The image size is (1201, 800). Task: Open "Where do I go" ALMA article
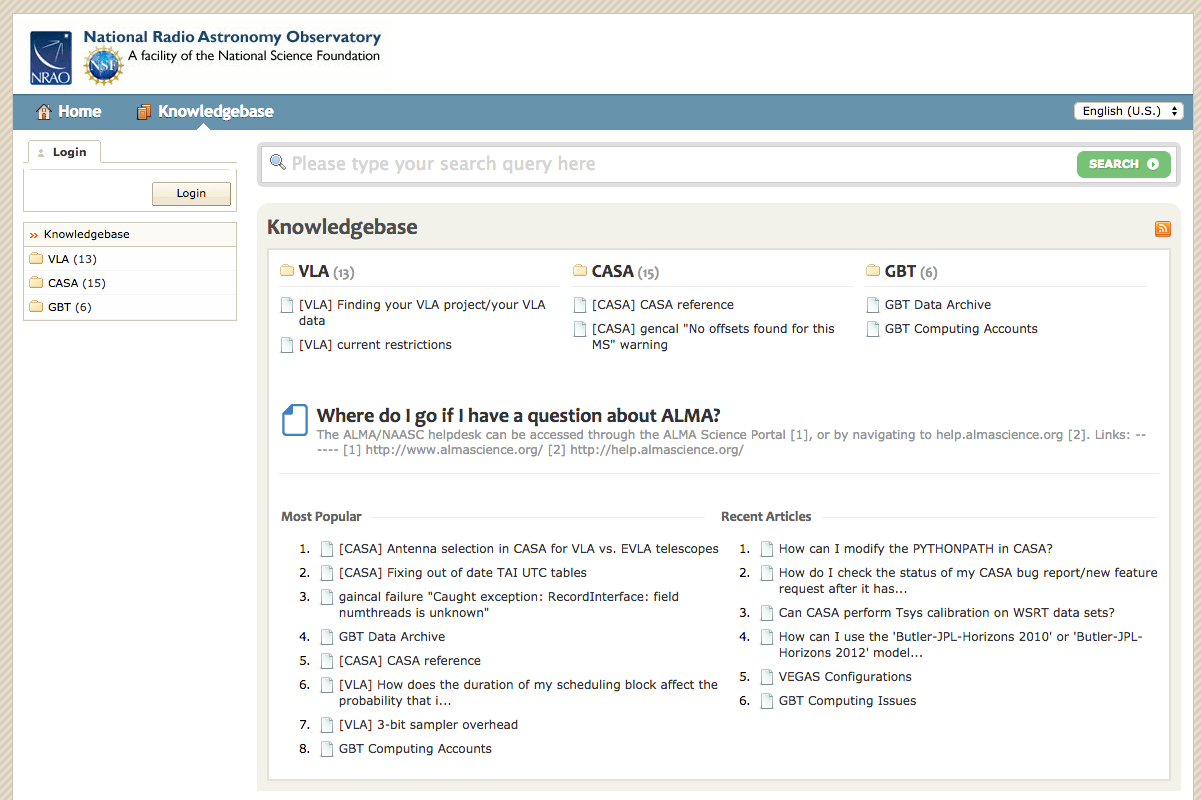tap(518, 416)
